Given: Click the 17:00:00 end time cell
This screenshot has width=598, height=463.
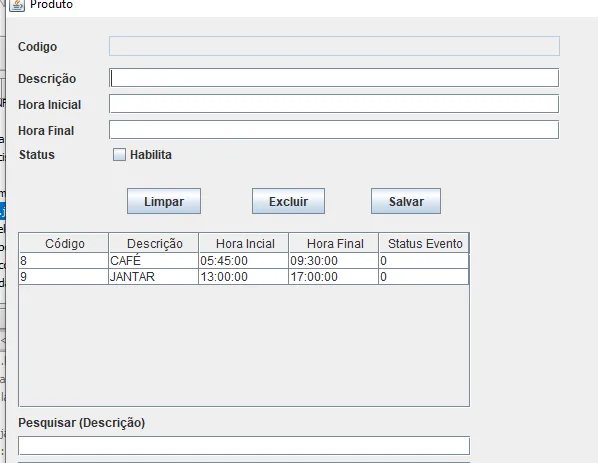Looking at the screenshot, I should 334,277.
